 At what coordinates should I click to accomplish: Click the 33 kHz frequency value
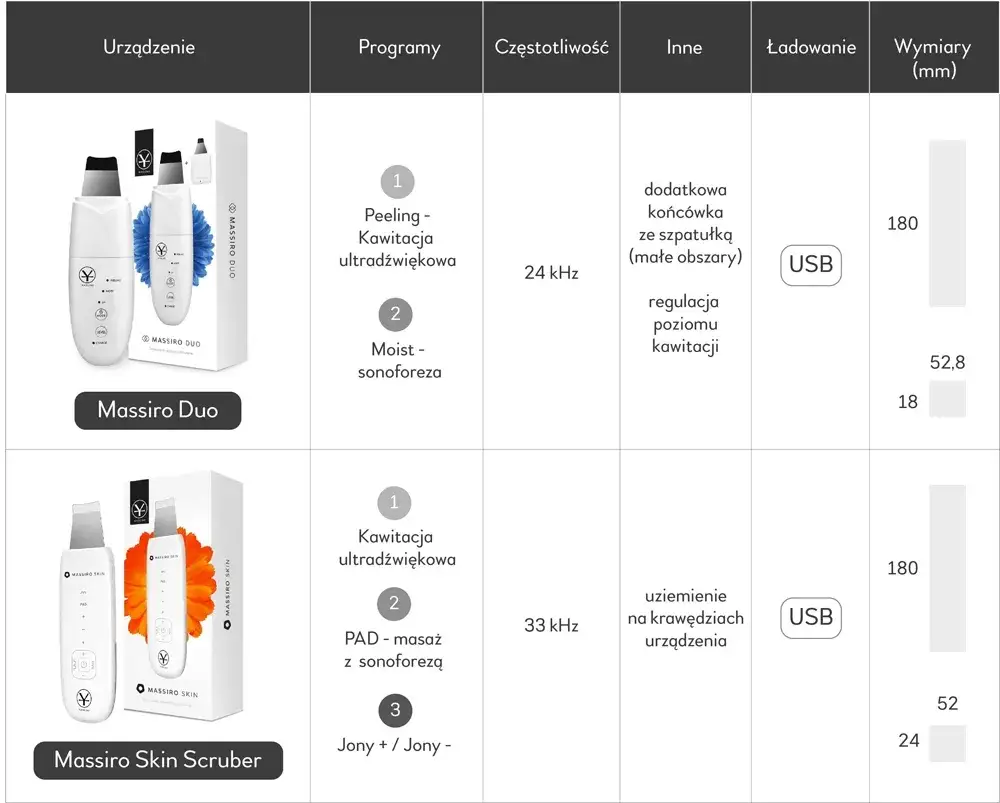click(x=551, y=626)
